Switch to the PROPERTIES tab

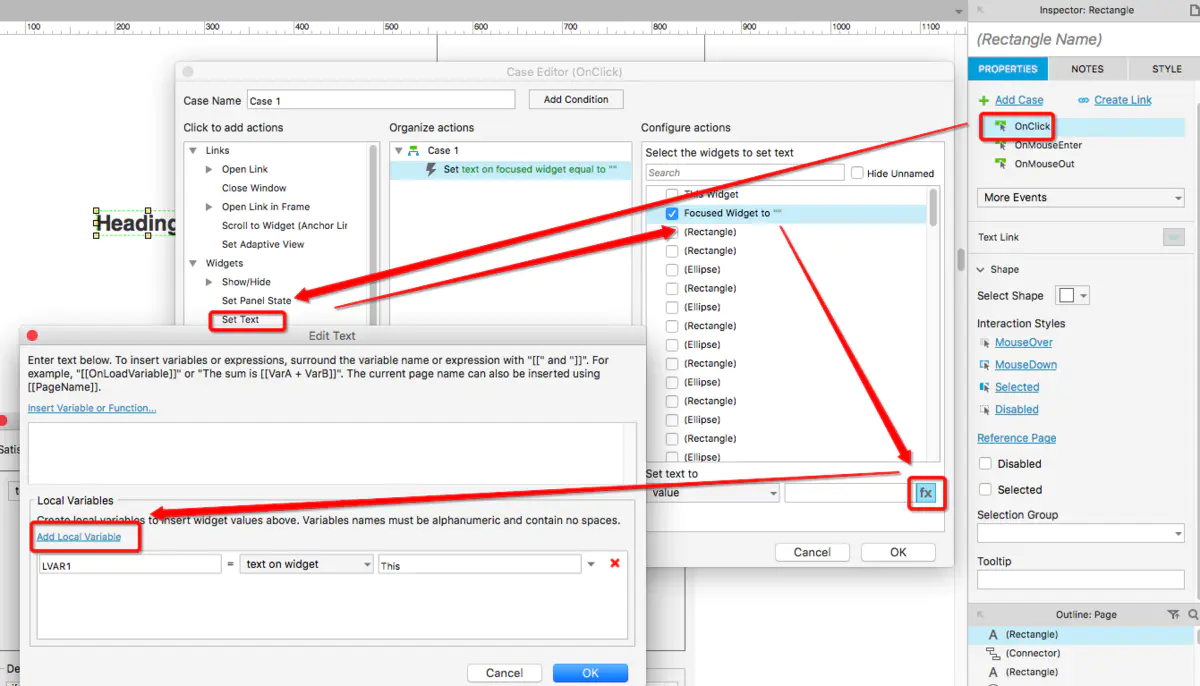1008,69
